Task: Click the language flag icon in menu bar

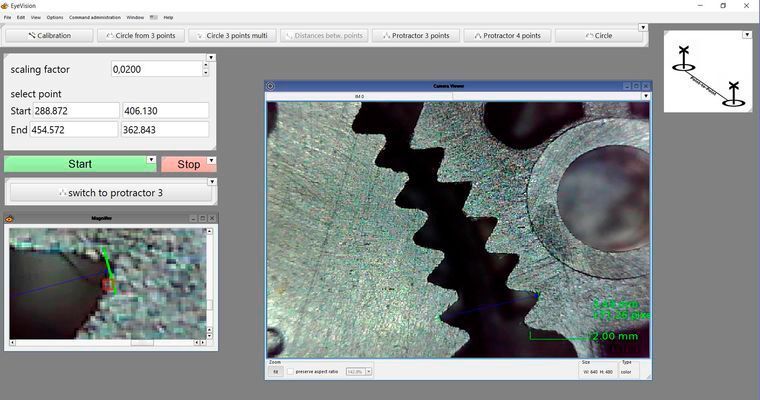Action: [x=154, y=17]
